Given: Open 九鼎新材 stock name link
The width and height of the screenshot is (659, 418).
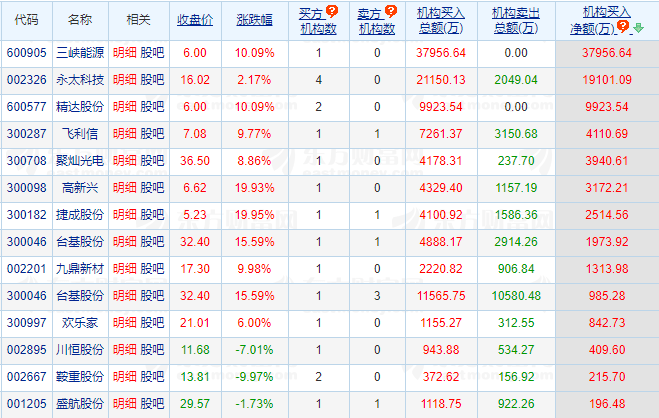Looking at the screenshot, I should (x=79, y=268).
